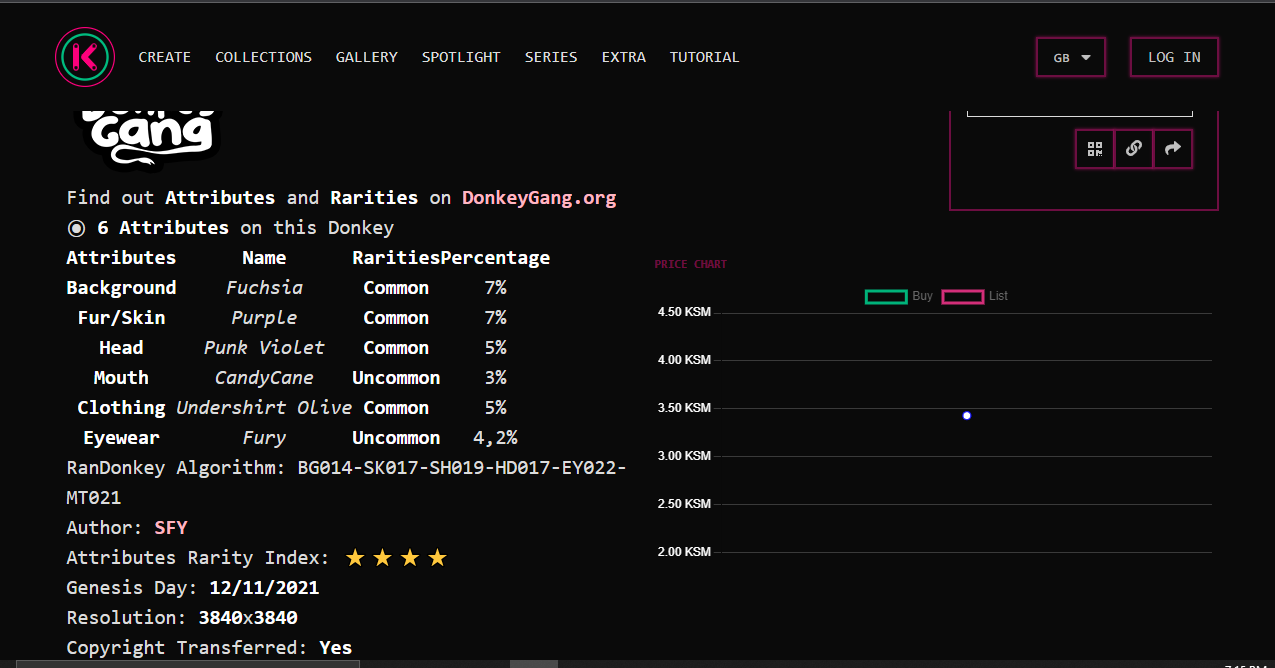Click the RanDonkey Algorithm code text
This screenshot has height=668, width=1275.
click(346, 483)
